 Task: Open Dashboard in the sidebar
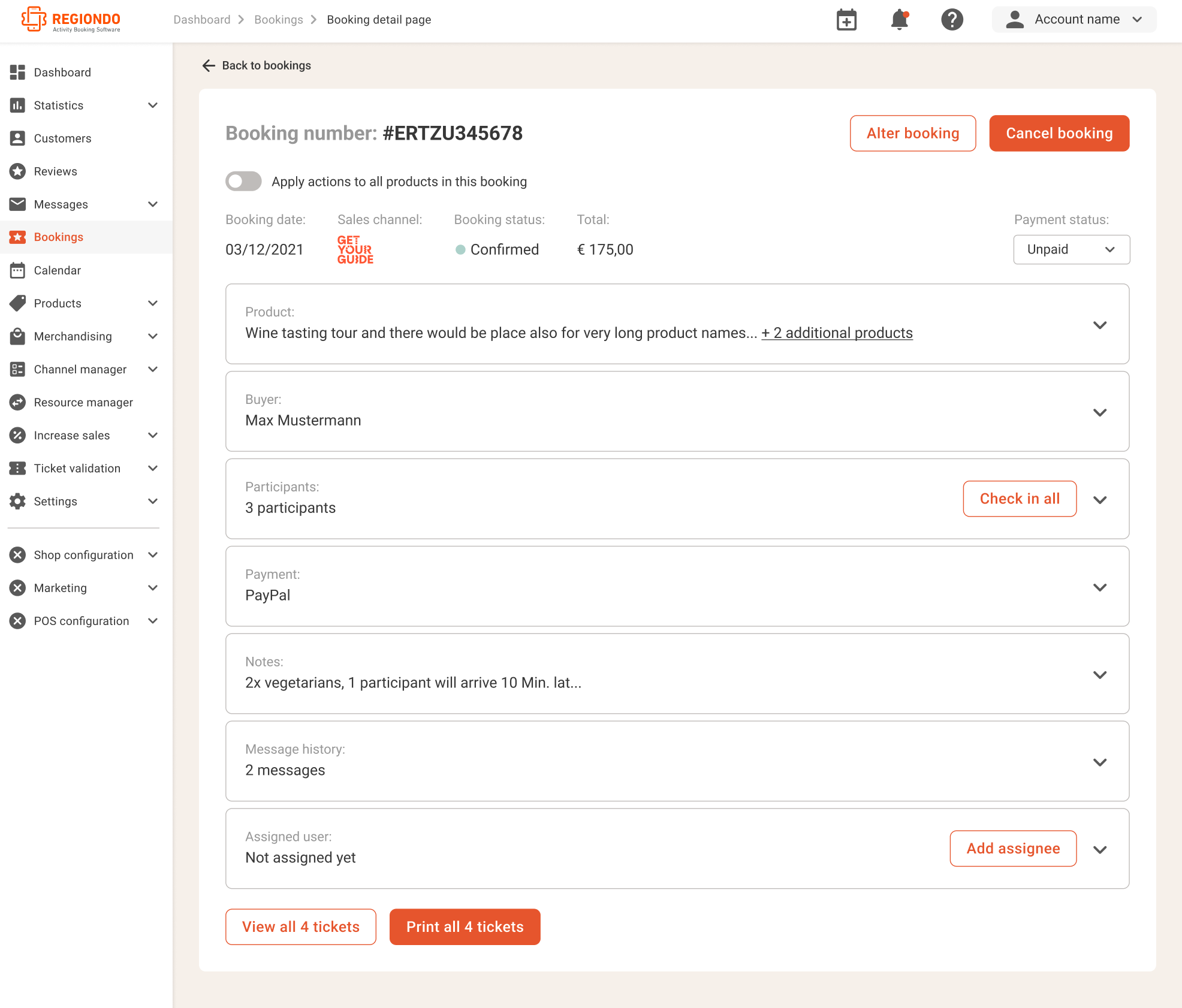86,73
